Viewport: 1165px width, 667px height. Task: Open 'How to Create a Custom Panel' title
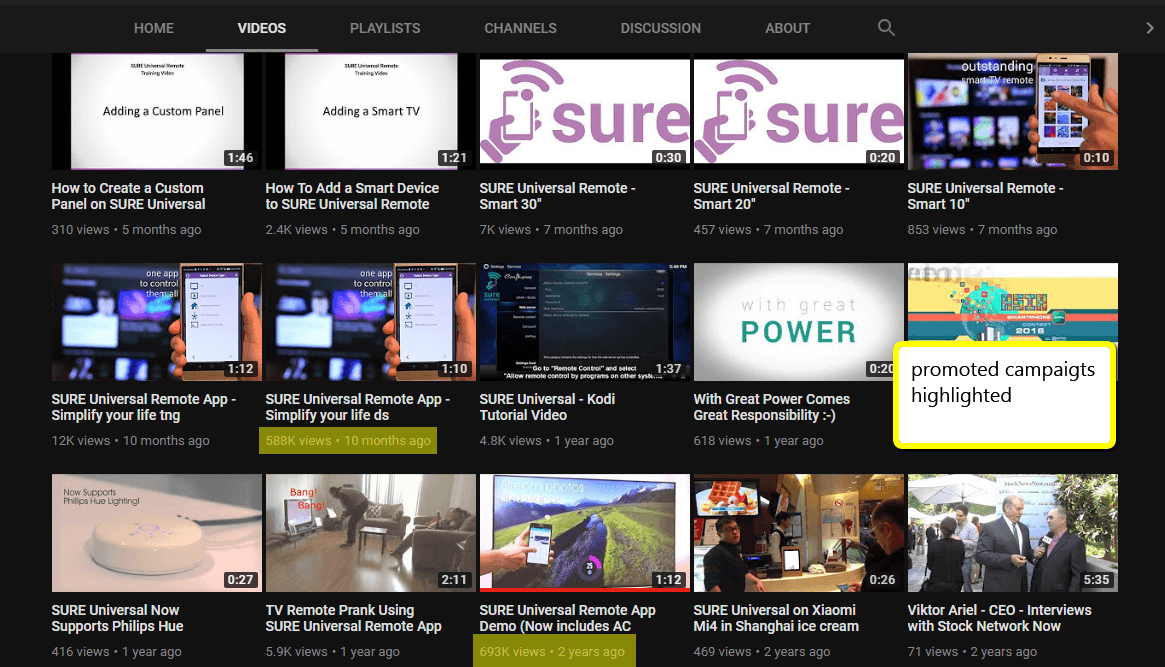(129, 196)
